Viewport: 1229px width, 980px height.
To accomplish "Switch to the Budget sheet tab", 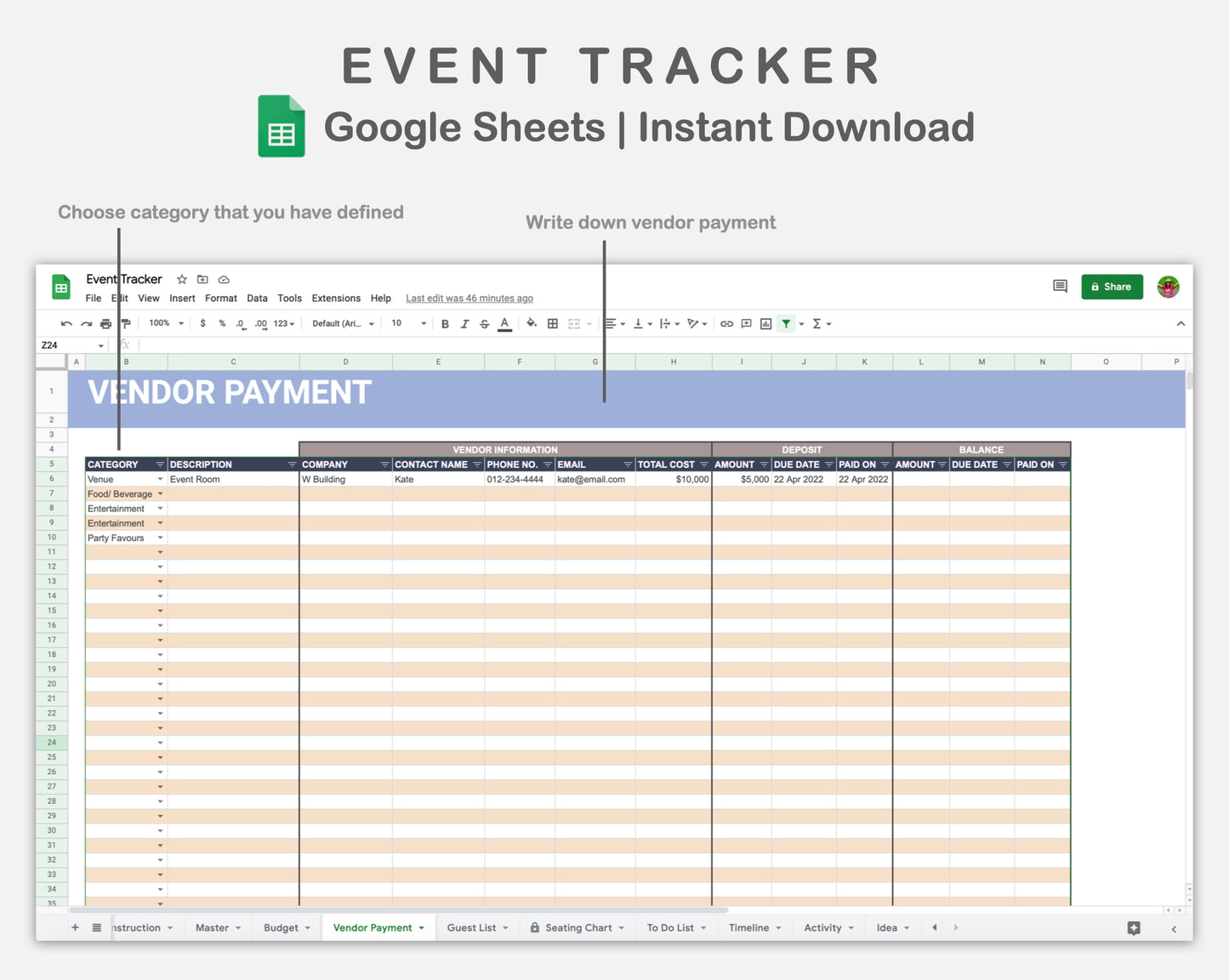I will point(281,927).
